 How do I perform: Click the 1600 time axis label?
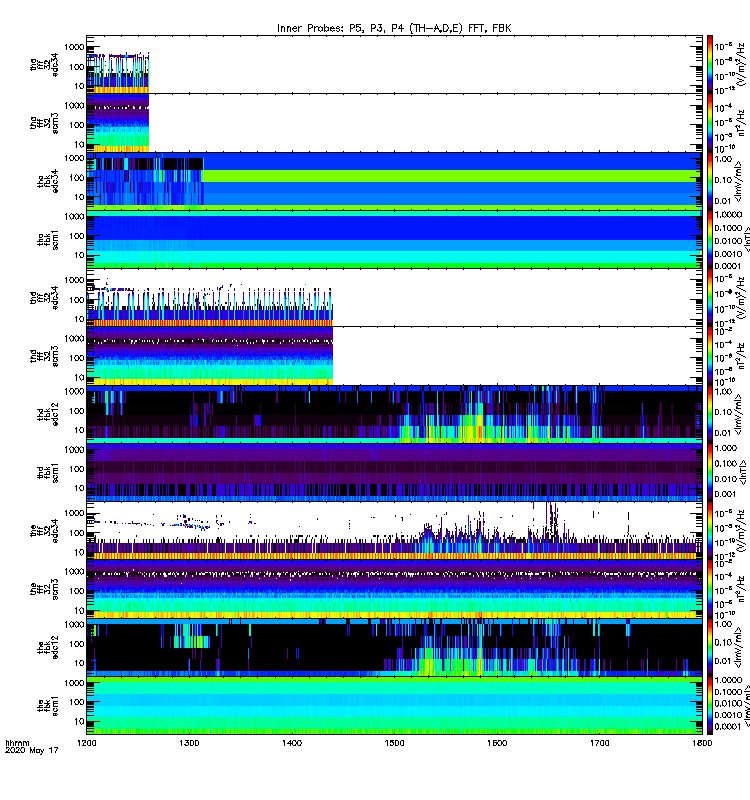pyautogui.click(x=497, y=743)
